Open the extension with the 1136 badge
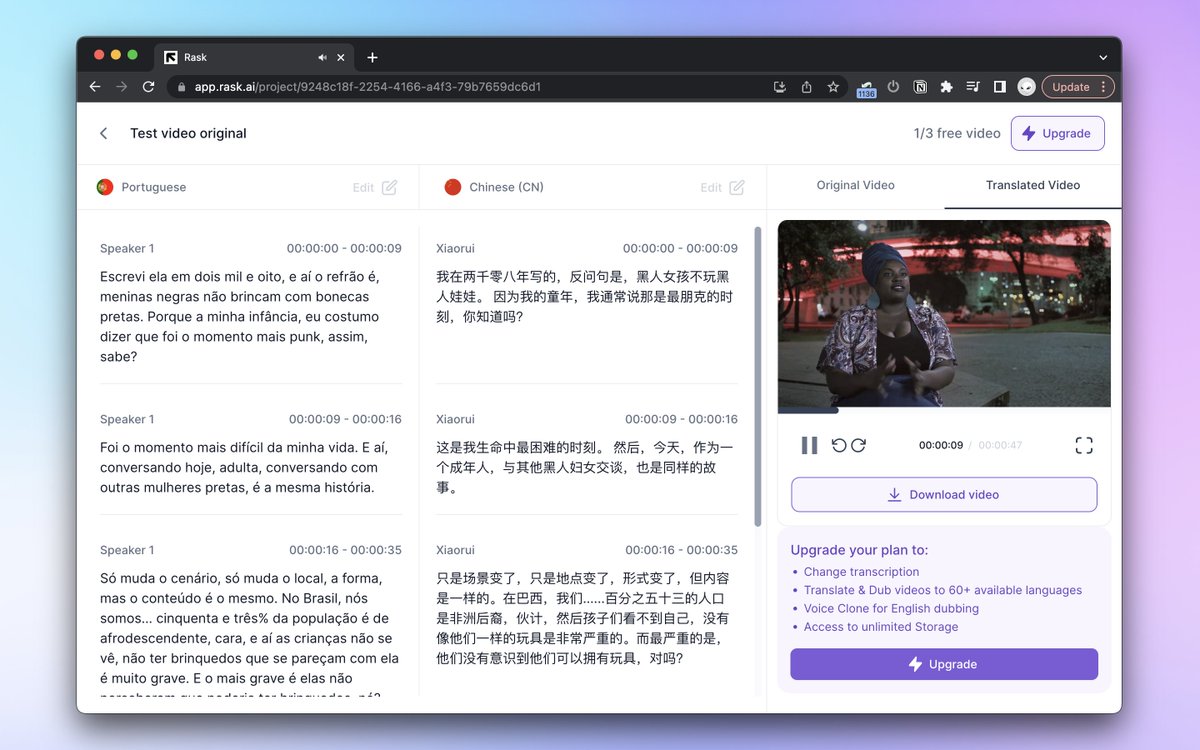This screenshot has width=1200, height=750. pos(866,88)
